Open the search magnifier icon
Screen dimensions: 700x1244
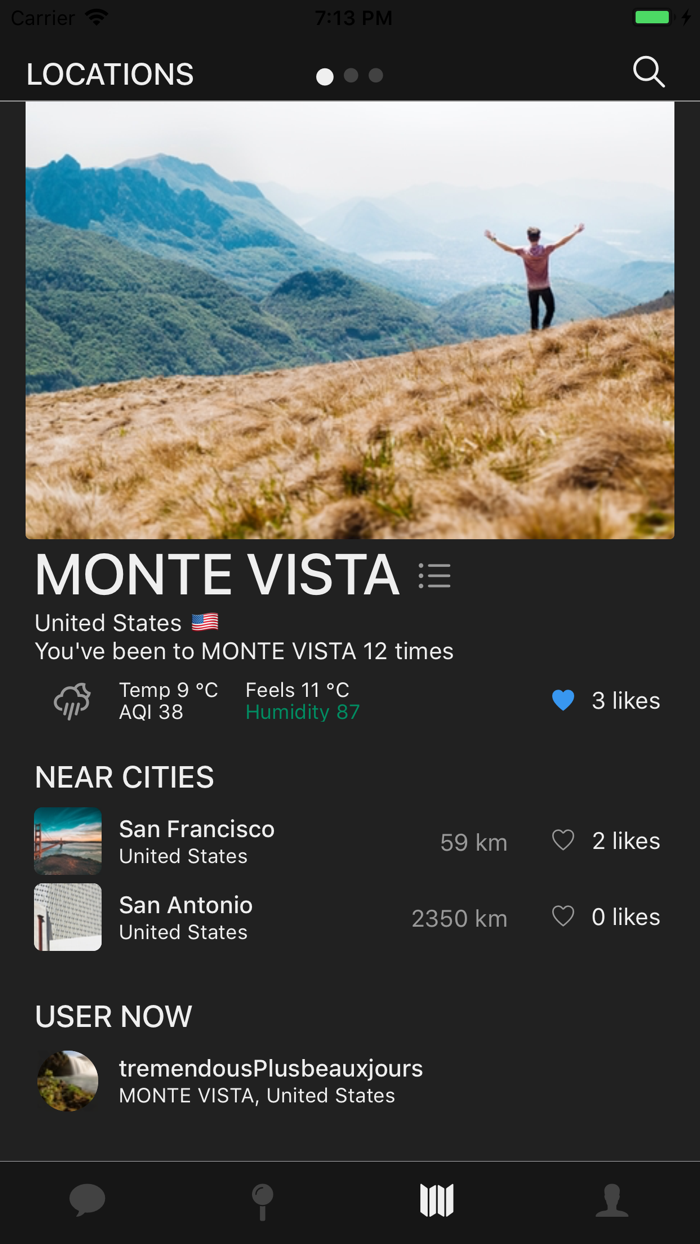648,72
